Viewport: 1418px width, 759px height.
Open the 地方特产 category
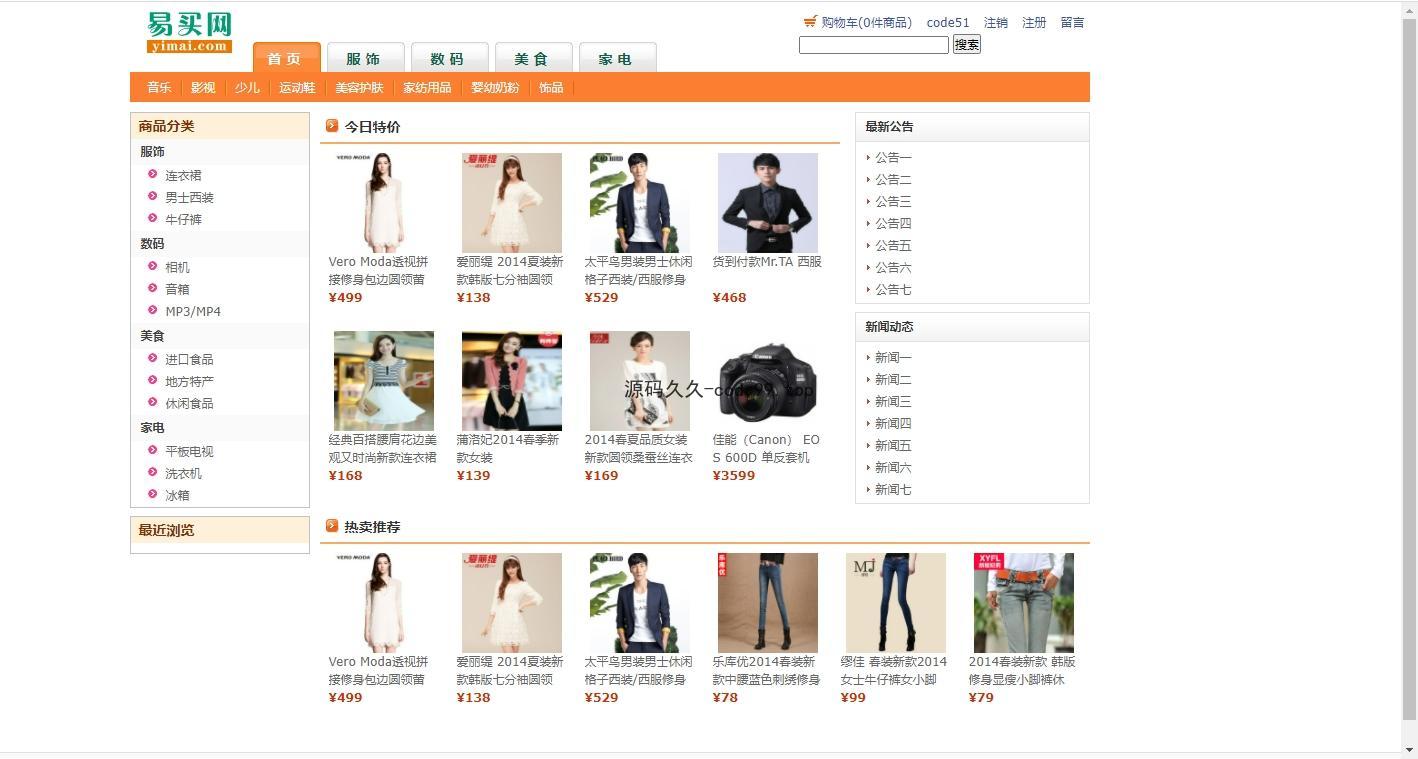click(x=189, y=381)
